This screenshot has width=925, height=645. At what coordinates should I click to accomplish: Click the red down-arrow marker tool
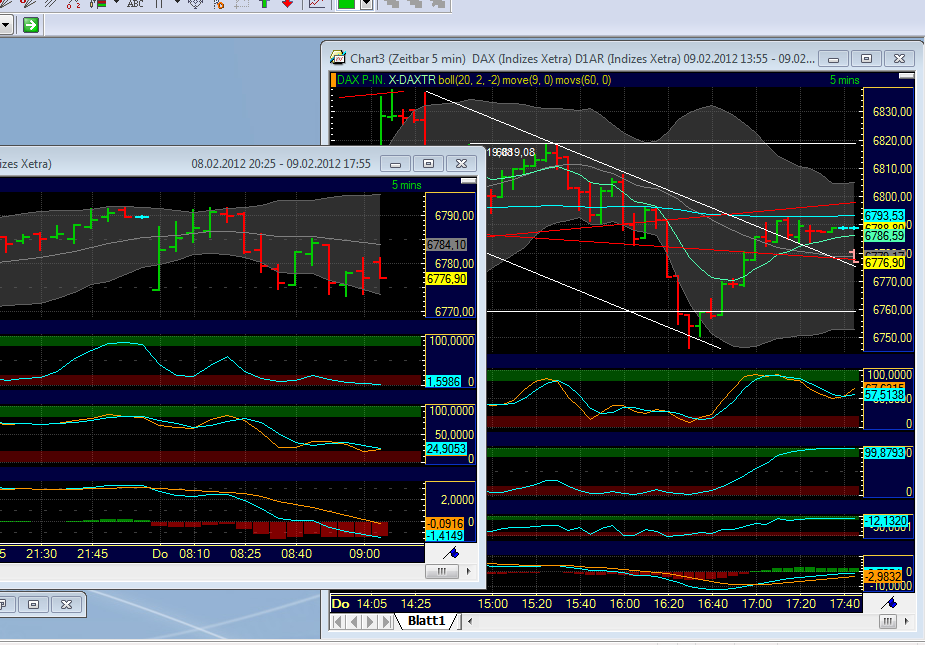point(286,7)
